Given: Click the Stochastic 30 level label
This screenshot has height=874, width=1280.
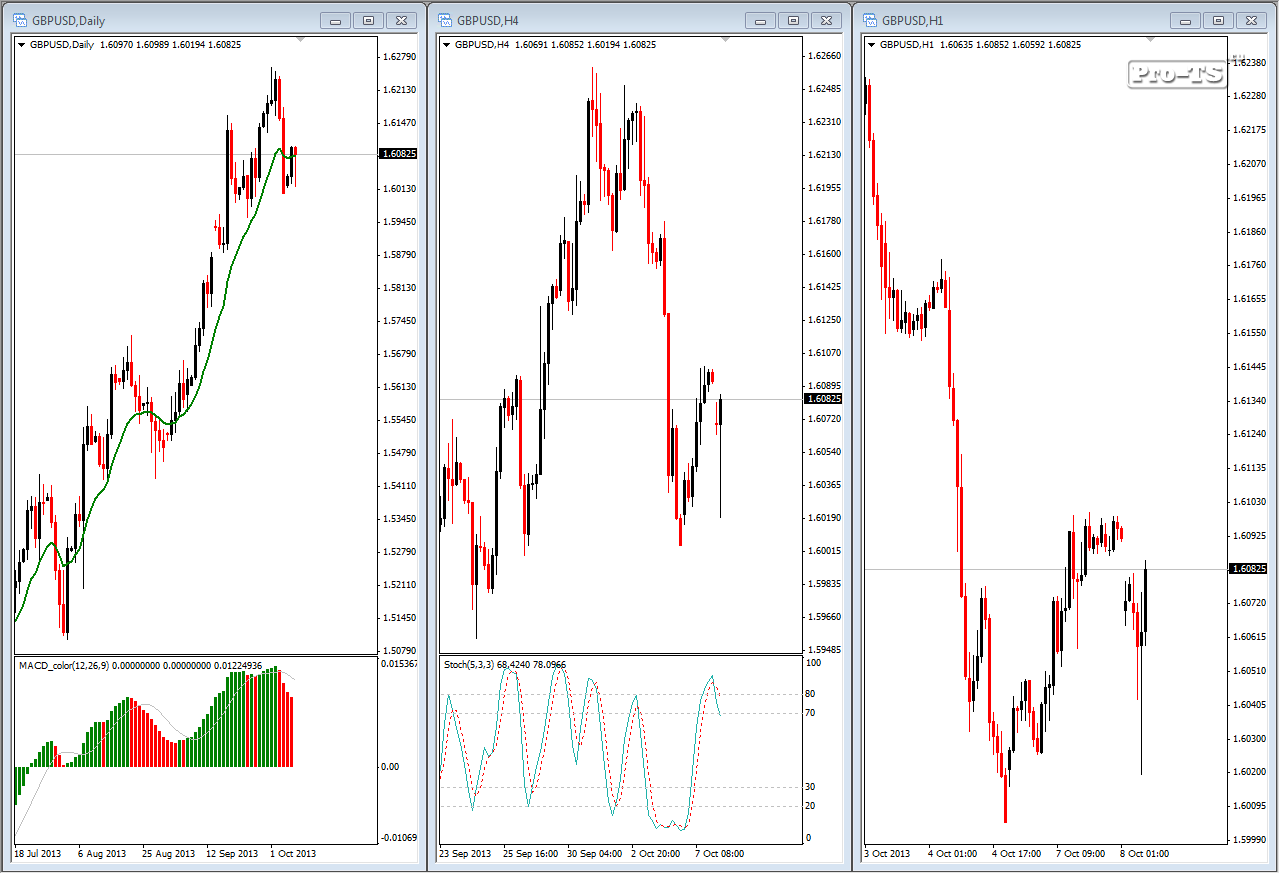Looking at the screenshot, I should tap(810, 787).
